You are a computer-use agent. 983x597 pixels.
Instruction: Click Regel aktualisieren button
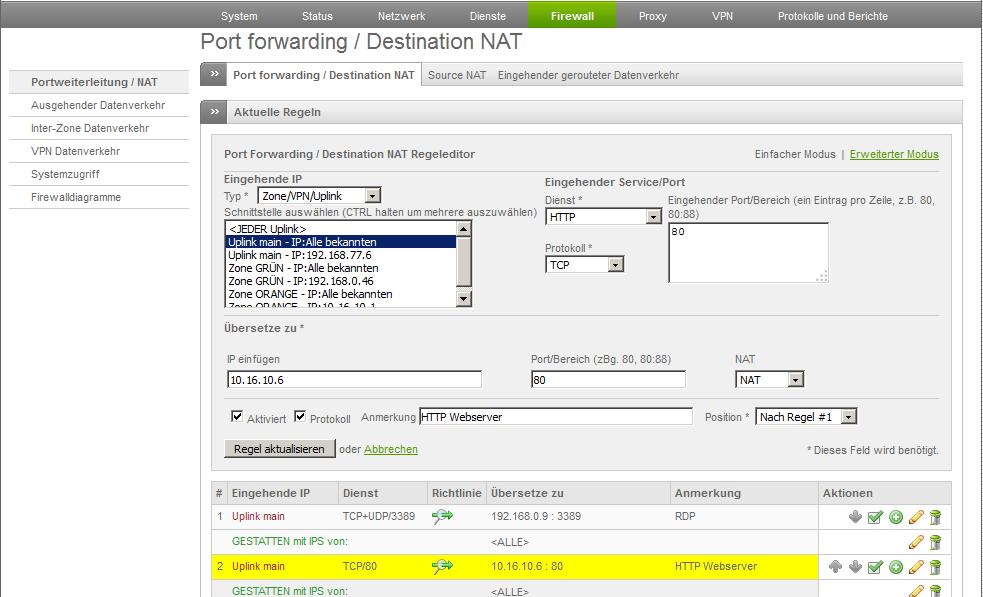tap(280, 449)
